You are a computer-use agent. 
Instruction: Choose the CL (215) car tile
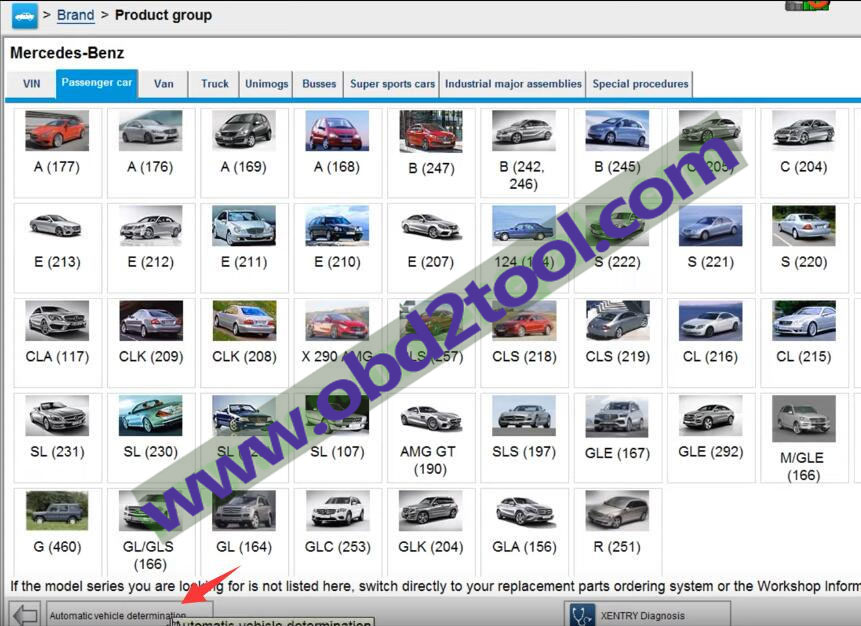[804, 343]
